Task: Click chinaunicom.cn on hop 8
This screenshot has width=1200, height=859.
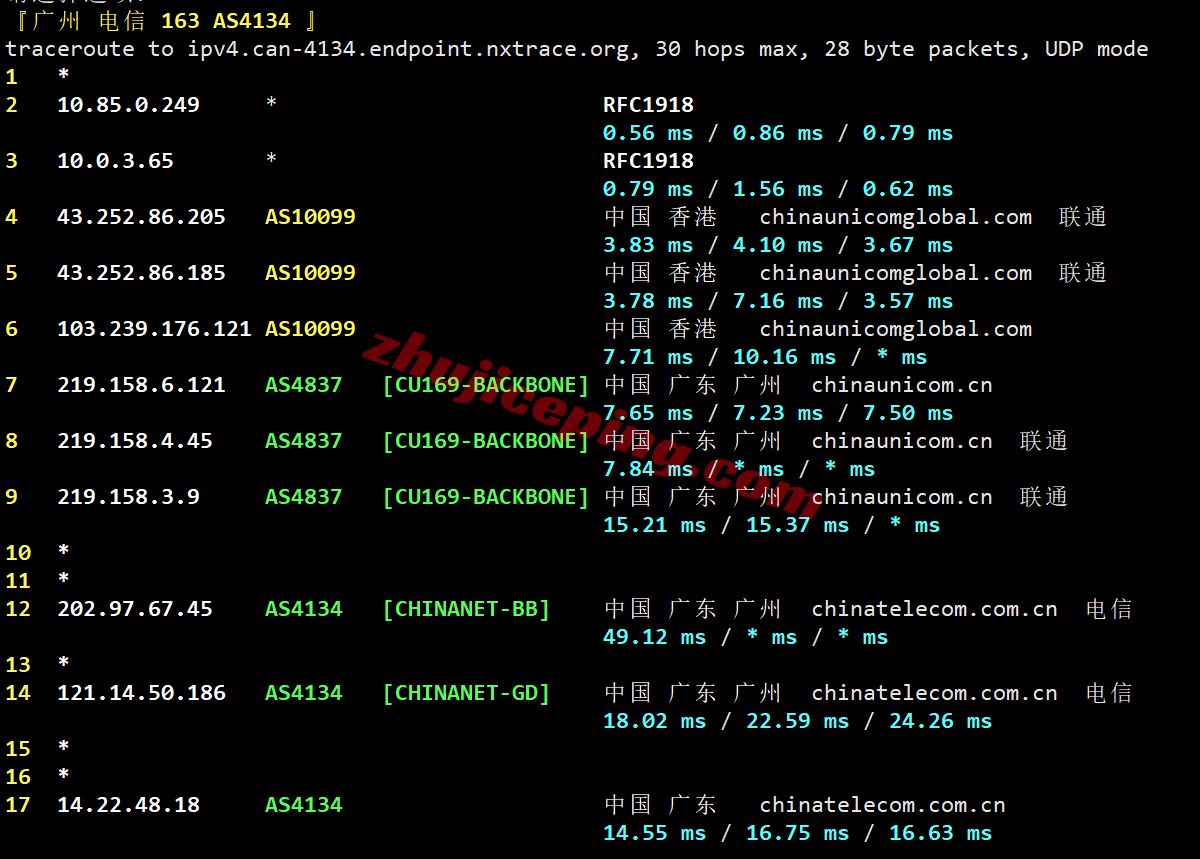Action: (x=902, y=441)
